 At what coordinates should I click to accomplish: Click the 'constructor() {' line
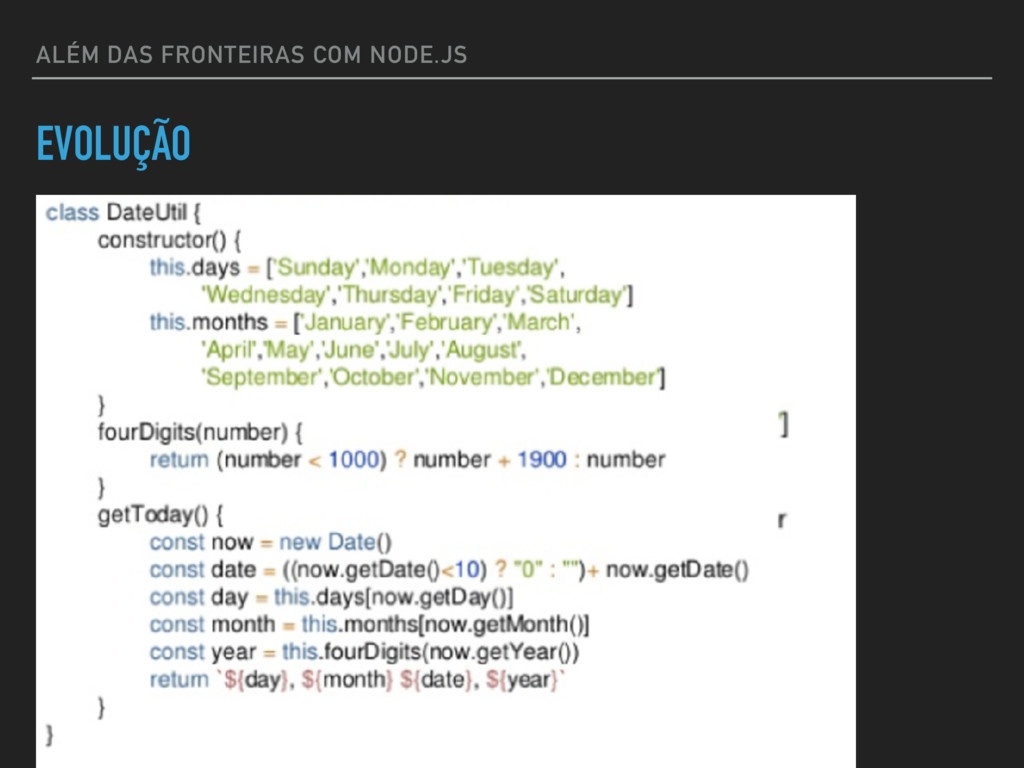pos(170,240)
